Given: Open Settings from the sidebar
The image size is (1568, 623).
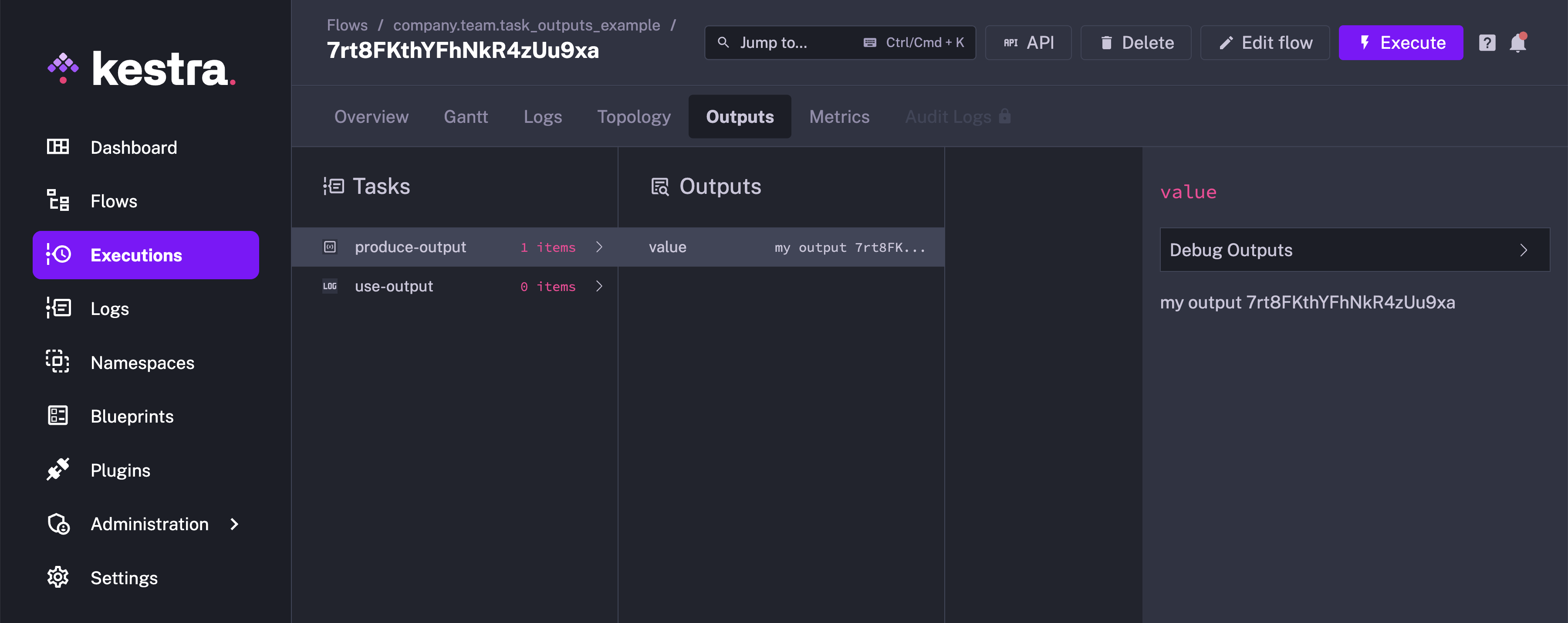Looking at the screenshot, I should 124,577.
